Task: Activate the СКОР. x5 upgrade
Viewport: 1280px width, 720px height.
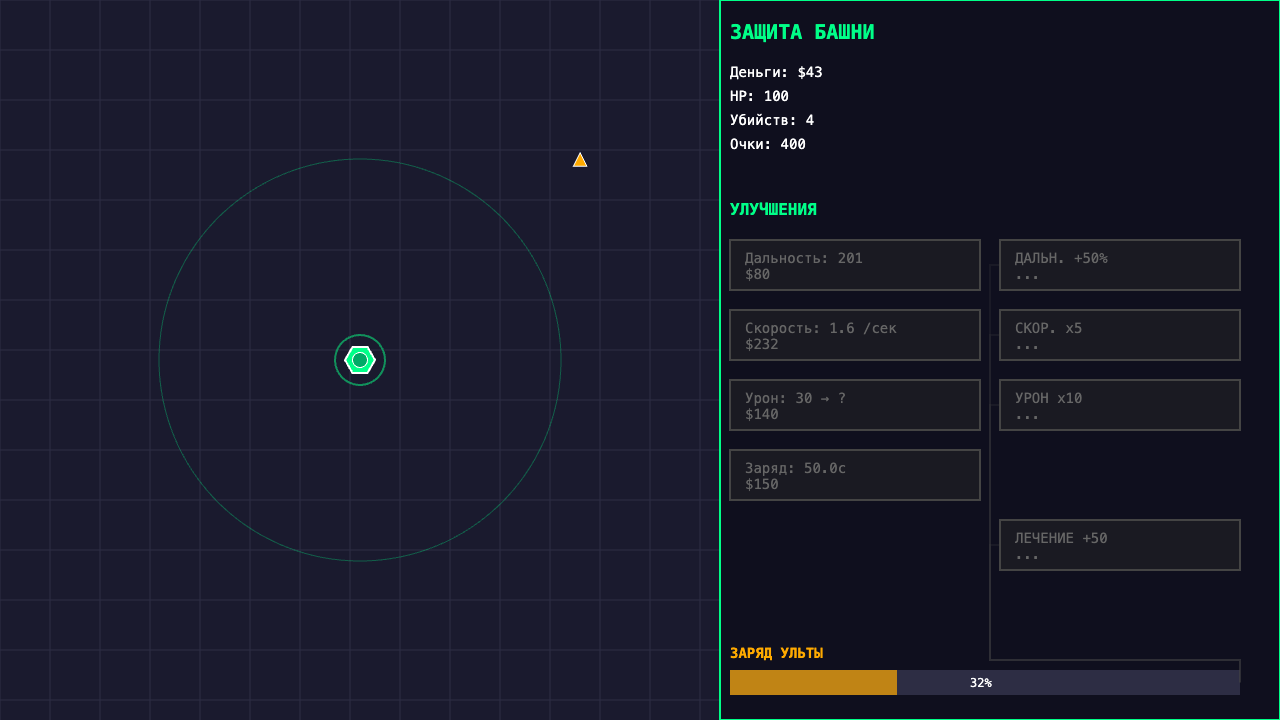Action: tap(1119, 335)
